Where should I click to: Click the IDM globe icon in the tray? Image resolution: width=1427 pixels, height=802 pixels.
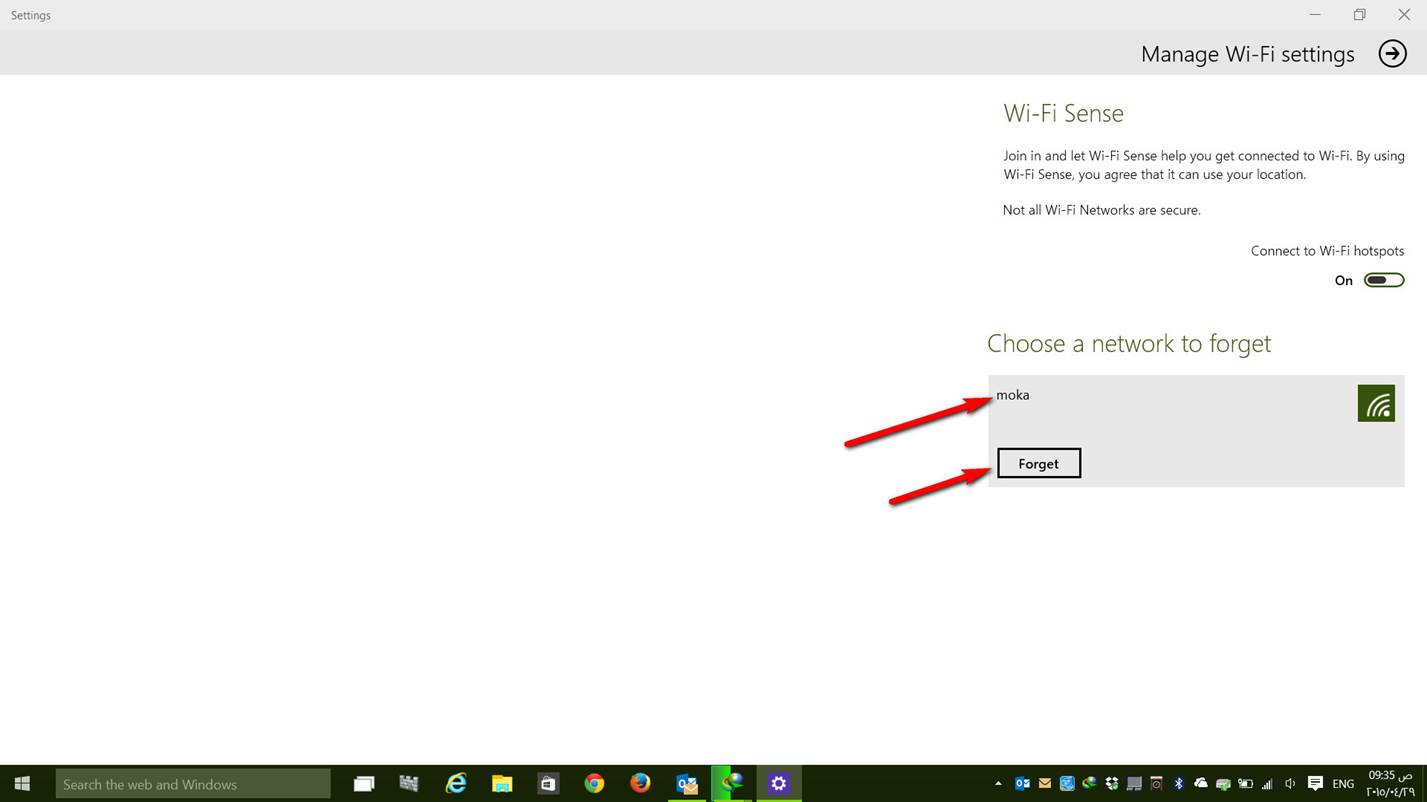1089,784
